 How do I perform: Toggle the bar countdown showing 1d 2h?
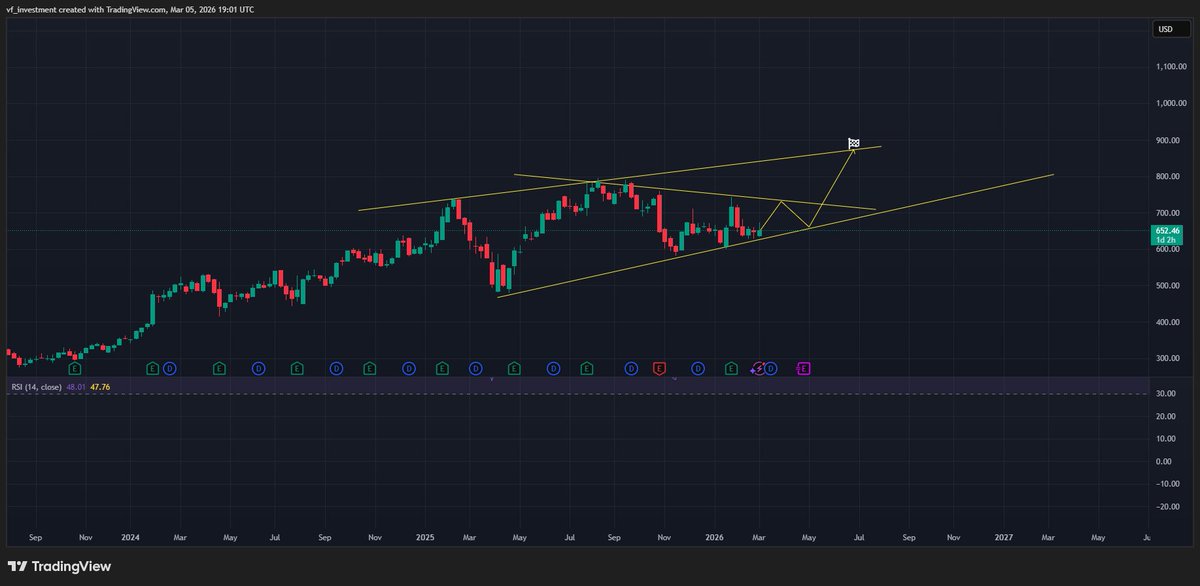[1166, 241]
